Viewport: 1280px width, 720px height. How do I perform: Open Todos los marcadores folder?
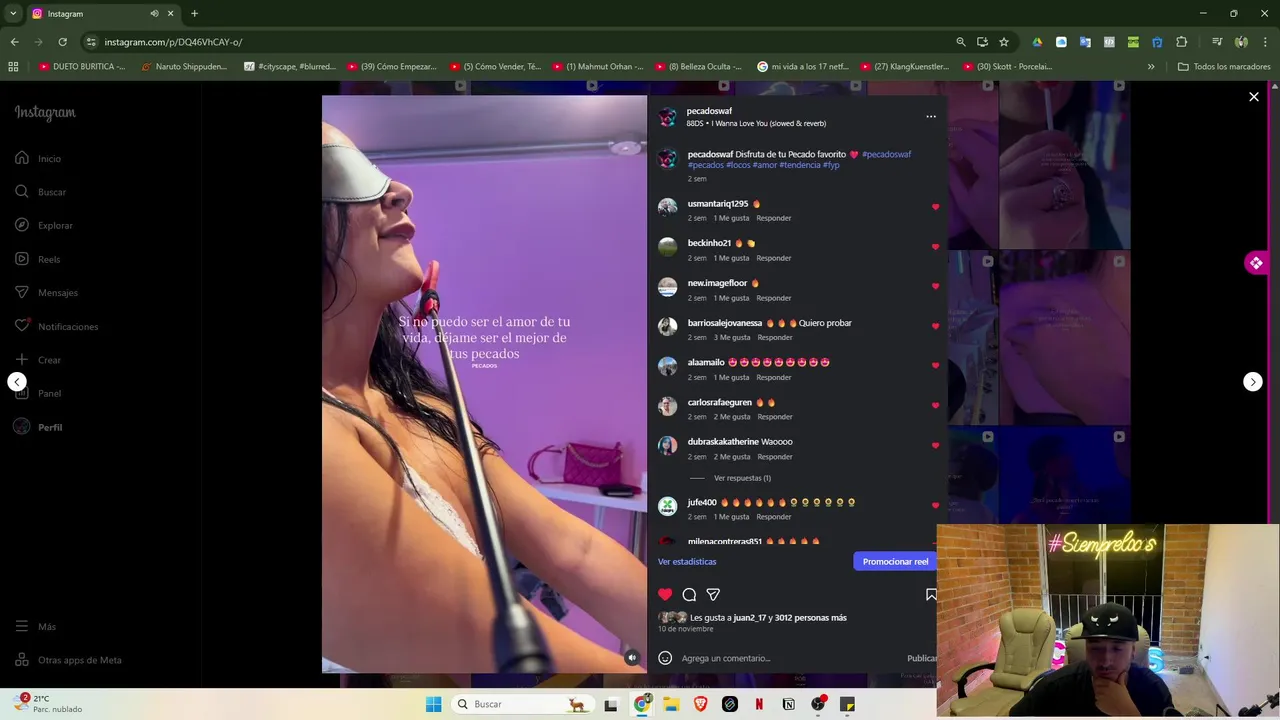(x=1224, y=67)
